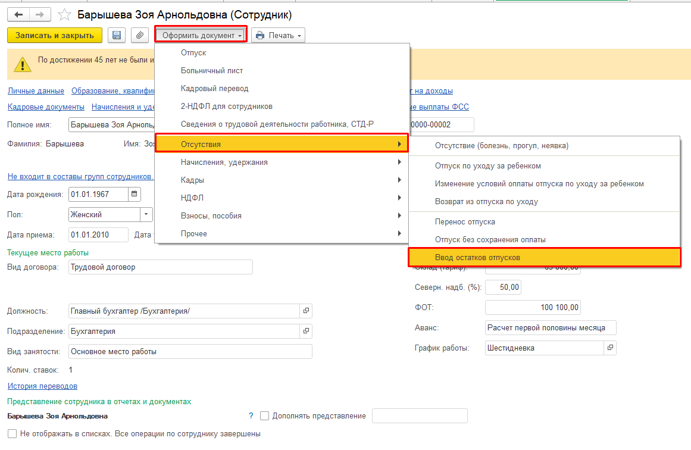Choose Больничный лист menu item
The height and width of the screenshot is (450, 691).
(281, 71)
